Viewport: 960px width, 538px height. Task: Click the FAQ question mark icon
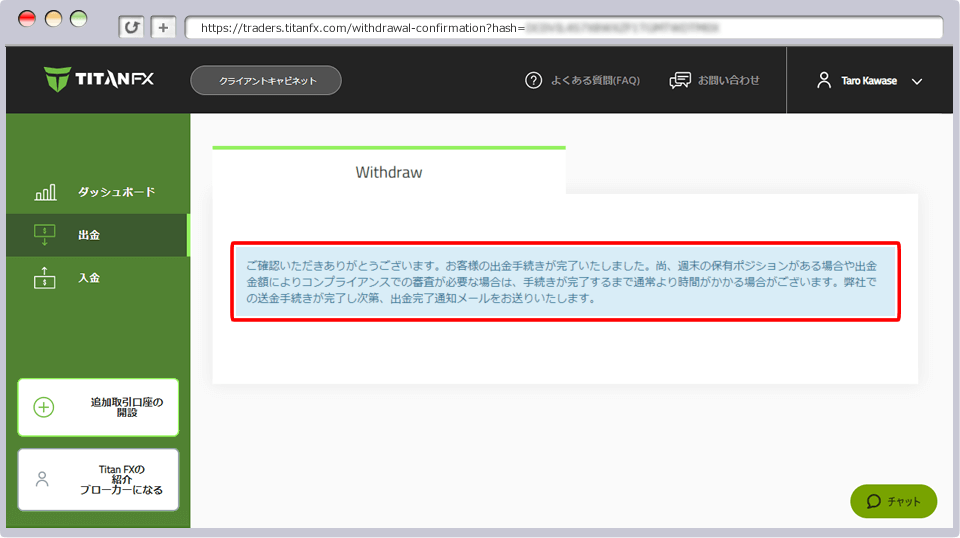(x=534, y=80)
